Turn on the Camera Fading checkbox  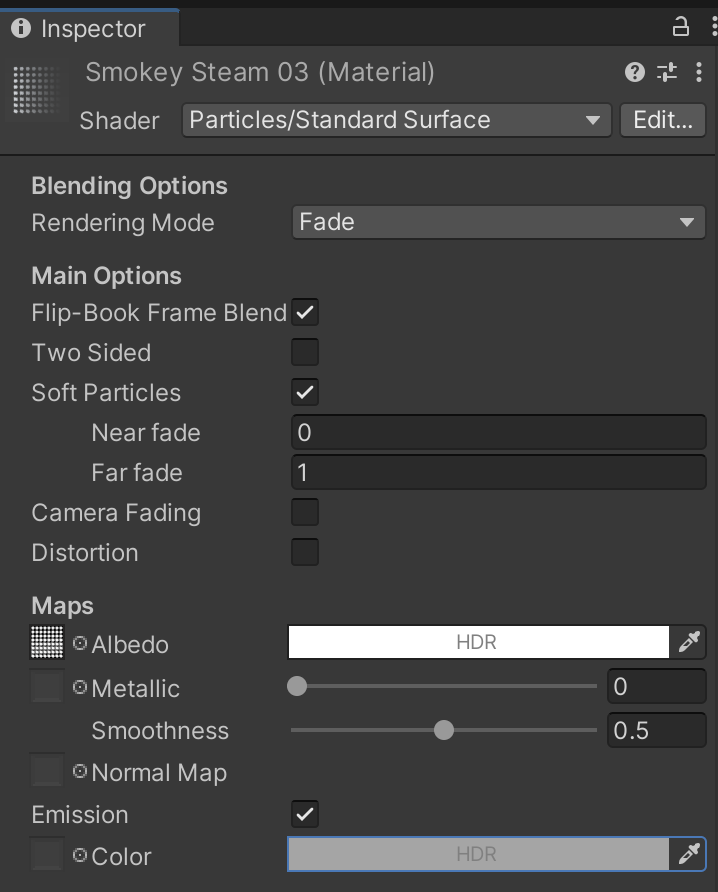tap(305, 513)
